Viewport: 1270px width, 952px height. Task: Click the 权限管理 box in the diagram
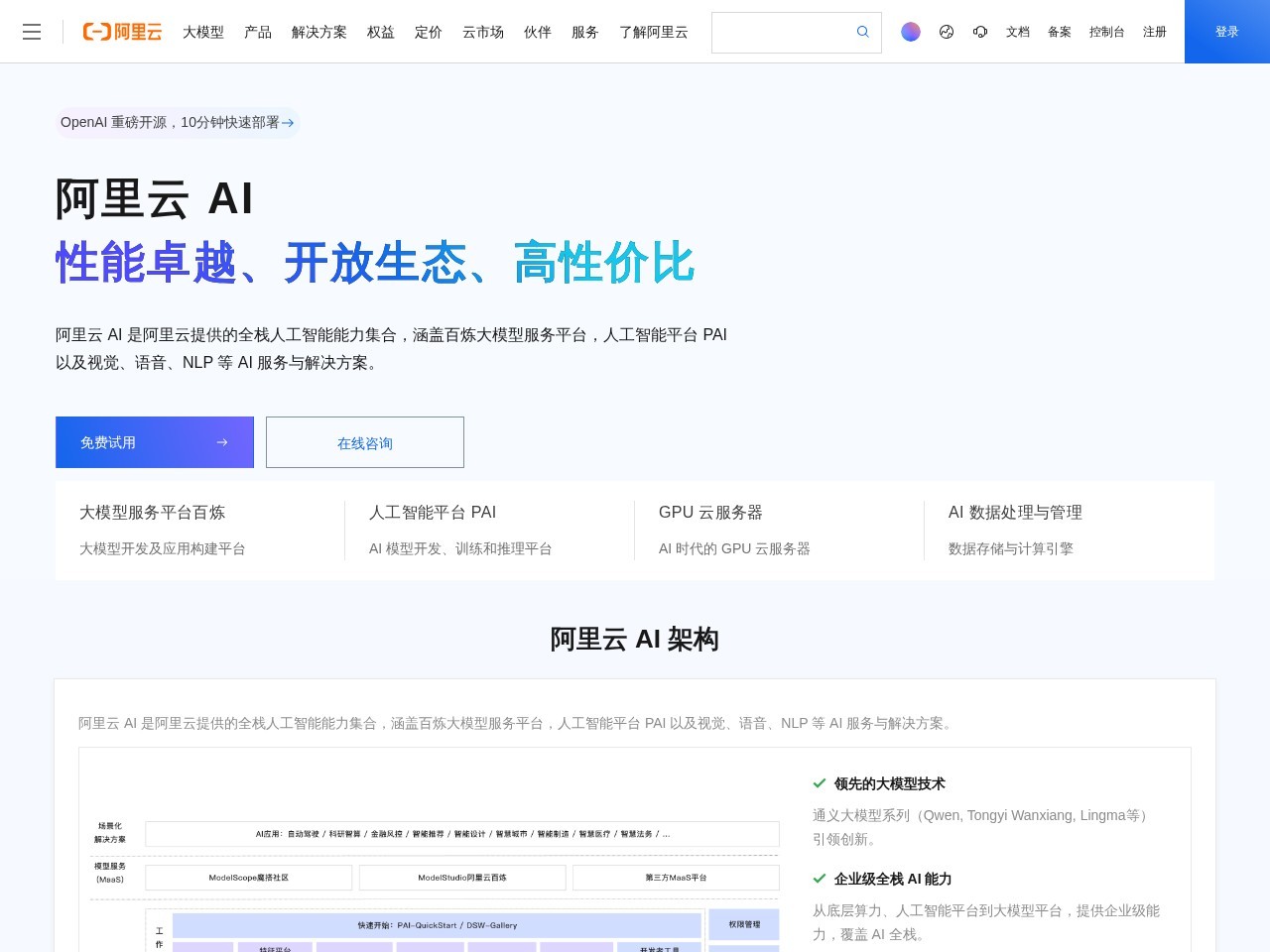(x=744, y=924)
